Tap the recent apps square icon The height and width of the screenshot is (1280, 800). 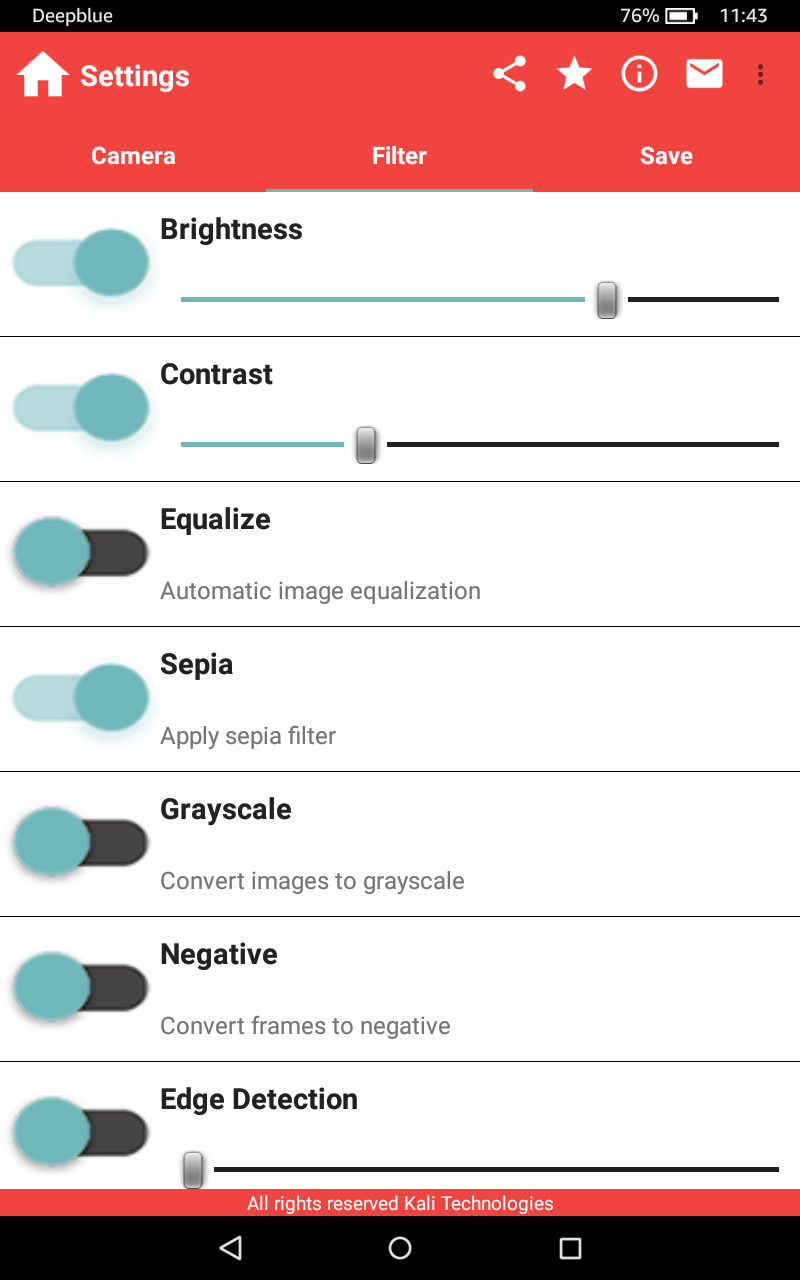tap(570, 1247)
